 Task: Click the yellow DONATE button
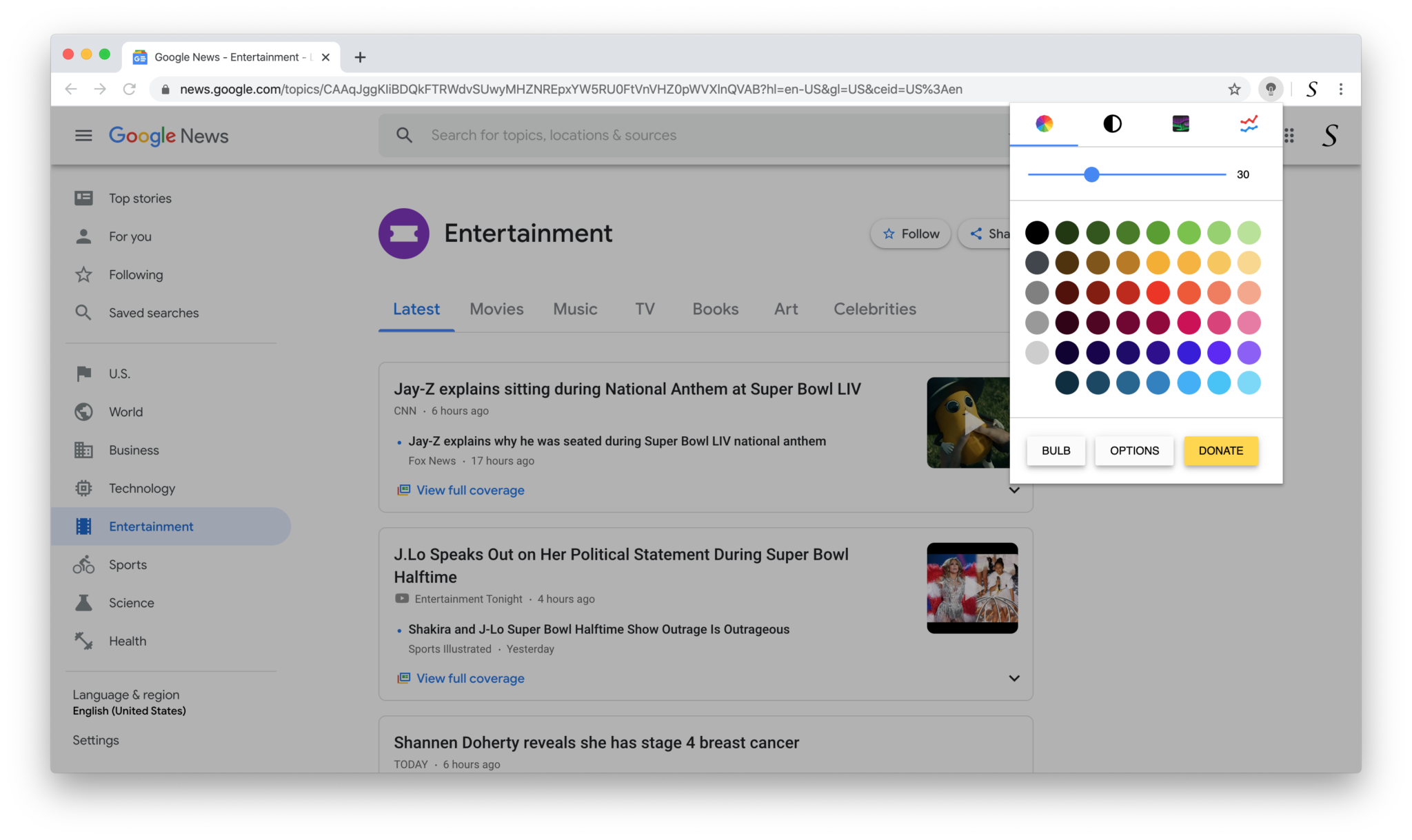[1221, 451]
